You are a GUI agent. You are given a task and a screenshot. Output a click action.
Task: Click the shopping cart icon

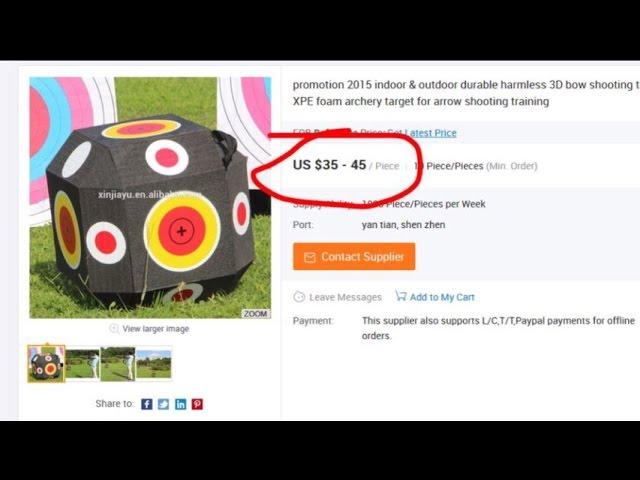pyautogui.click(x=401, y=296)
